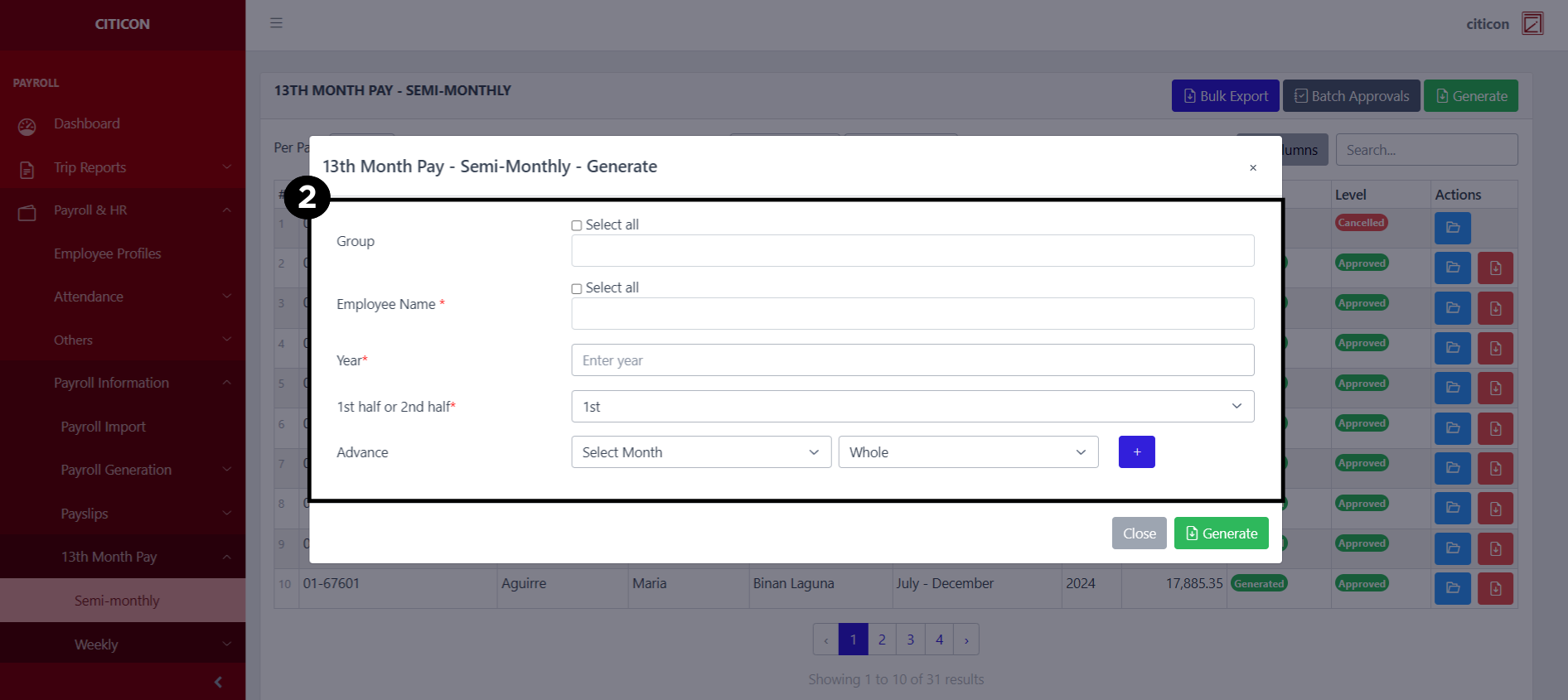Click the red export icon in row 2

[x=1495, y=268]
